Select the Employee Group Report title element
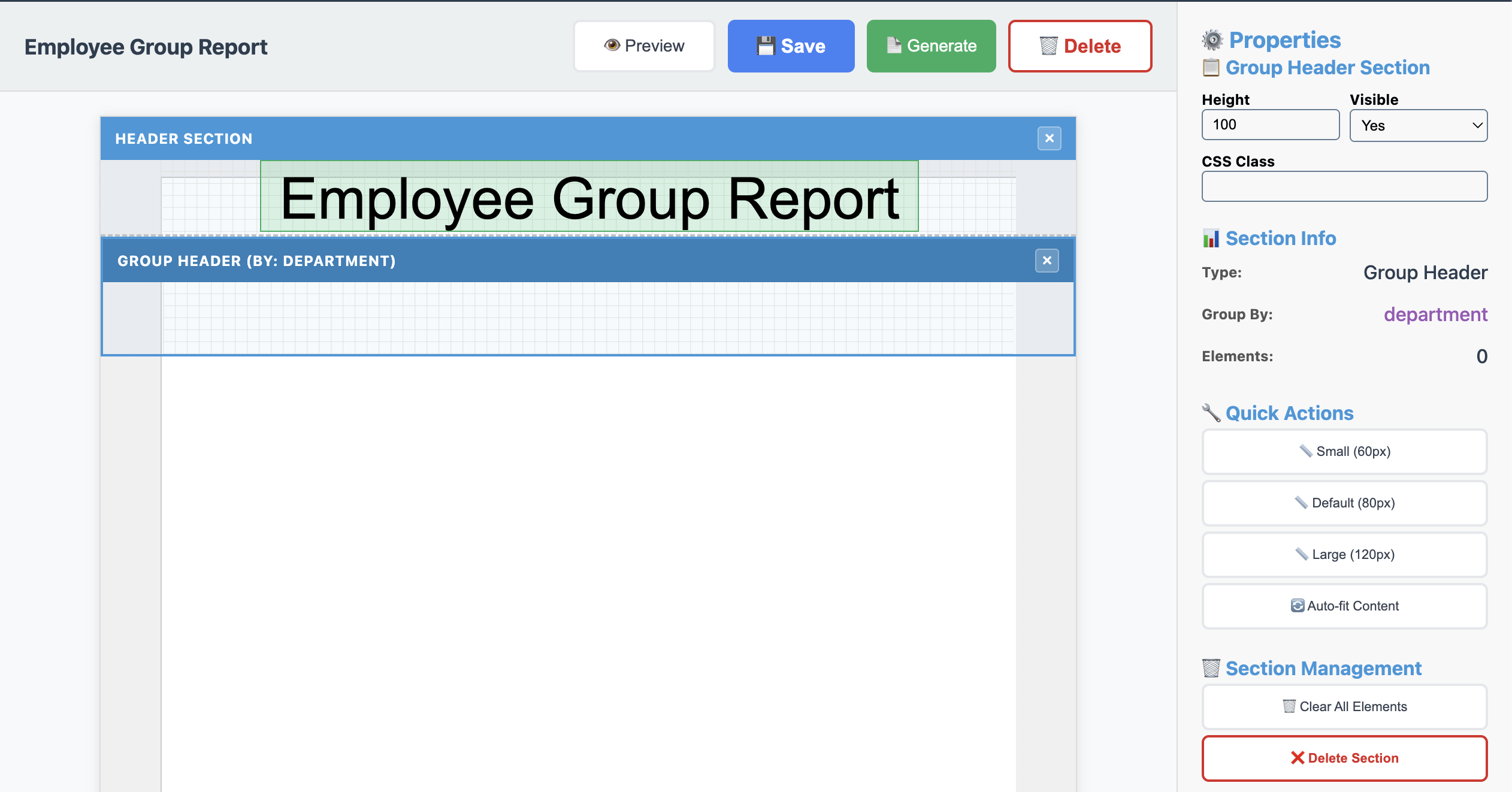 click(589, 198)
